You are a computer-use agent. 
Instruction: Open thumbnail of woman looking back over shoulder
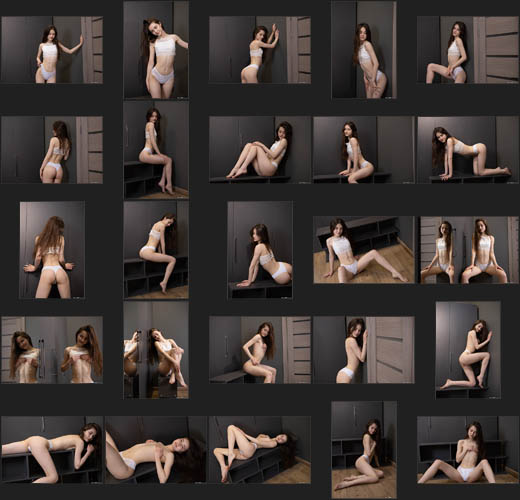pyautogui.click(x=260, y=250)
